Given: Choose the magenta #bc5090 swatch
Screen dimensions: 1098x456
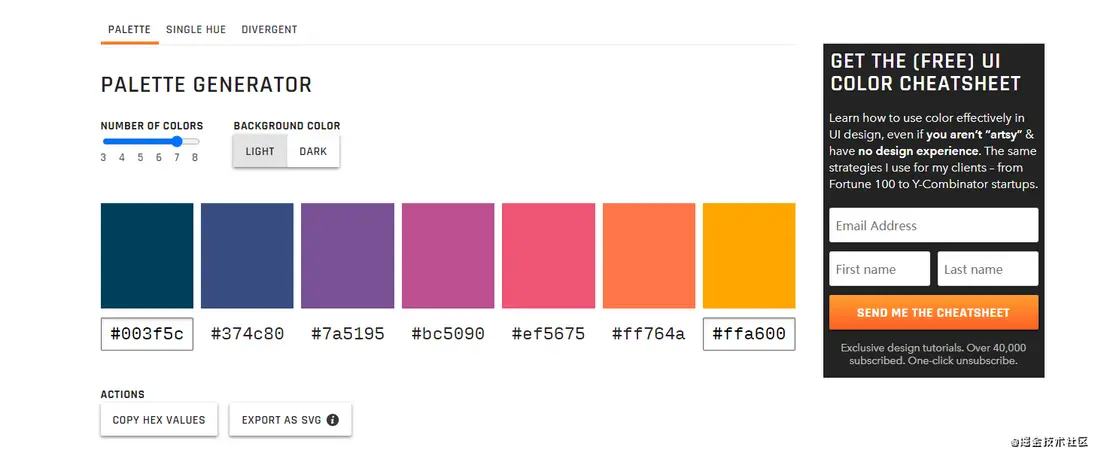Looking at the screenshot, I should [448, 256].
